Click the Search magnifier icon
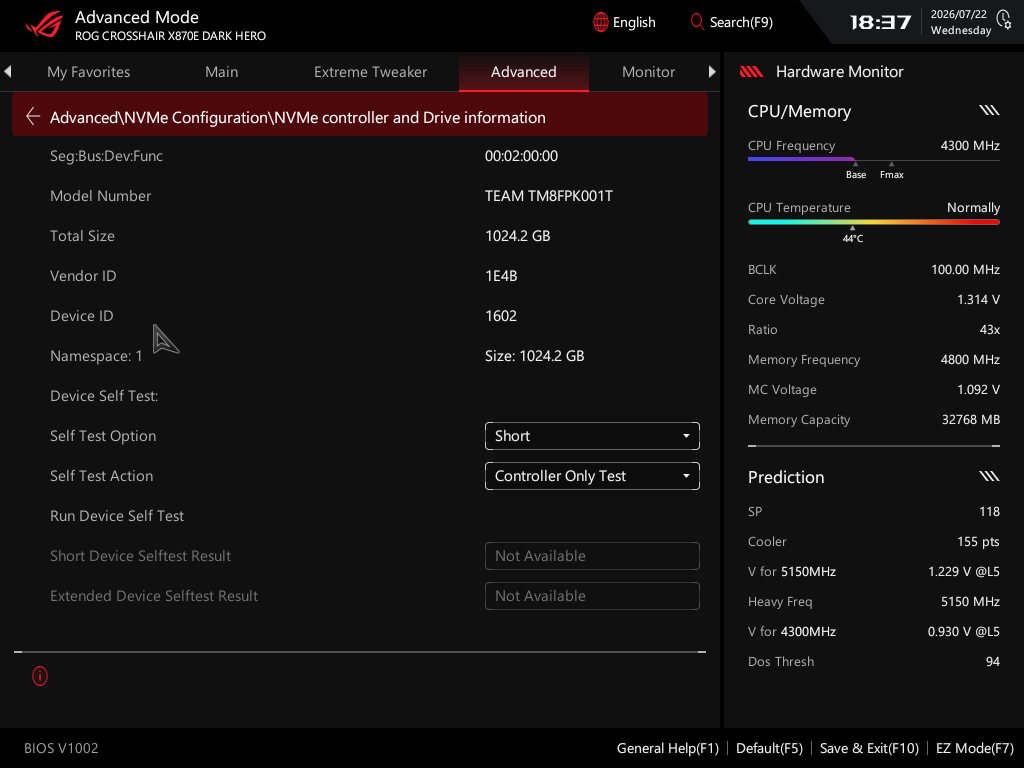 tap(697, 22)
